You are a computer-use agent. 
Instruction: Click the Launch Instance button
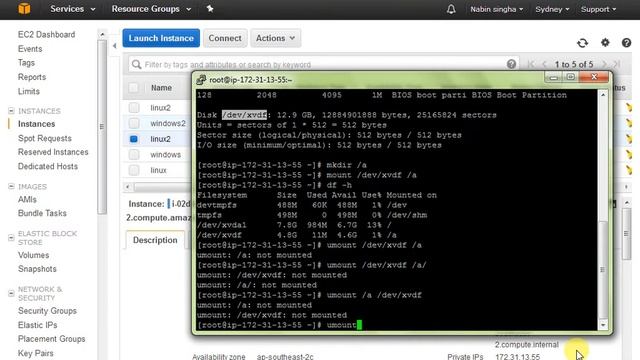(161, 38)
